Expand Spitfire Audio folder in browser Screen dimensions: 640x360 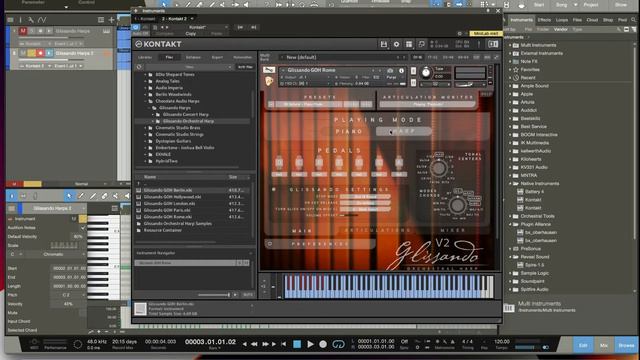510,289
